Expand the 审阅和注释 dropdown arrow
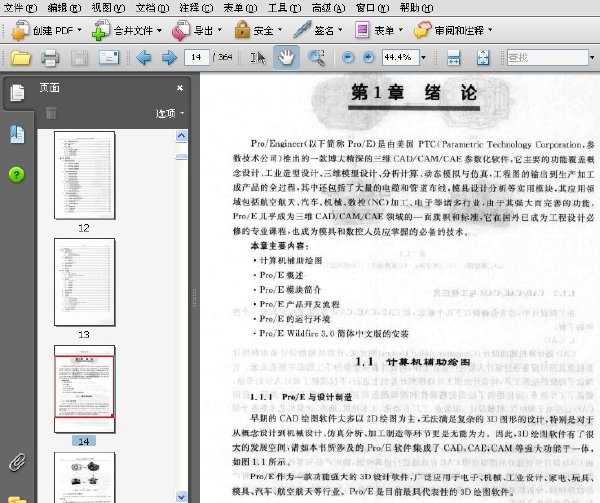 (490, 30)
